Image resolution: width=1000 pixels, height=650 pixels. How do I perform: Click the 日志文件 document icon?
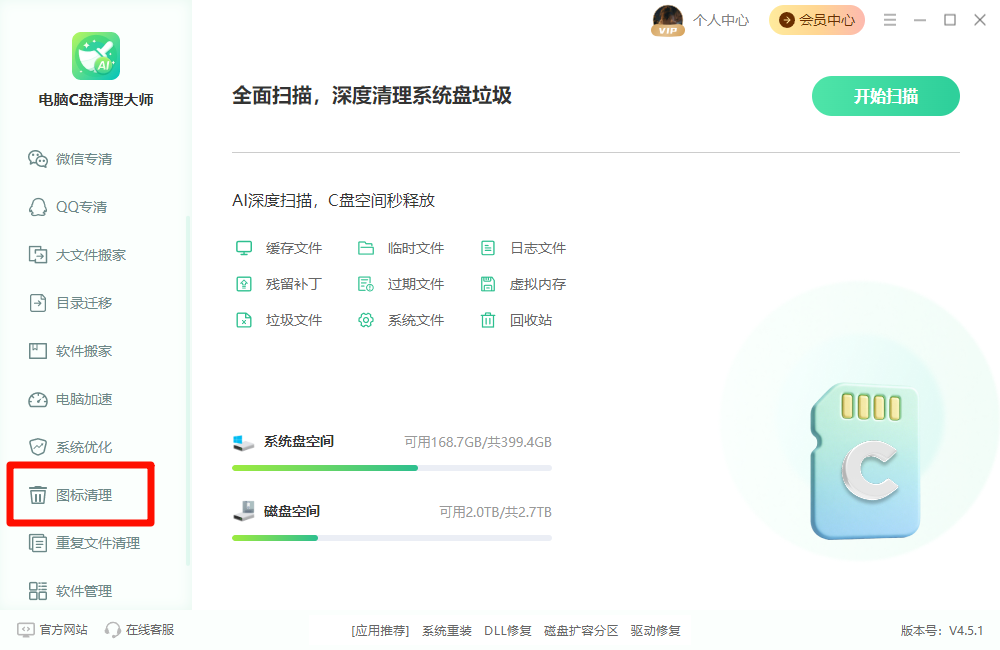(x=487, y=248)
